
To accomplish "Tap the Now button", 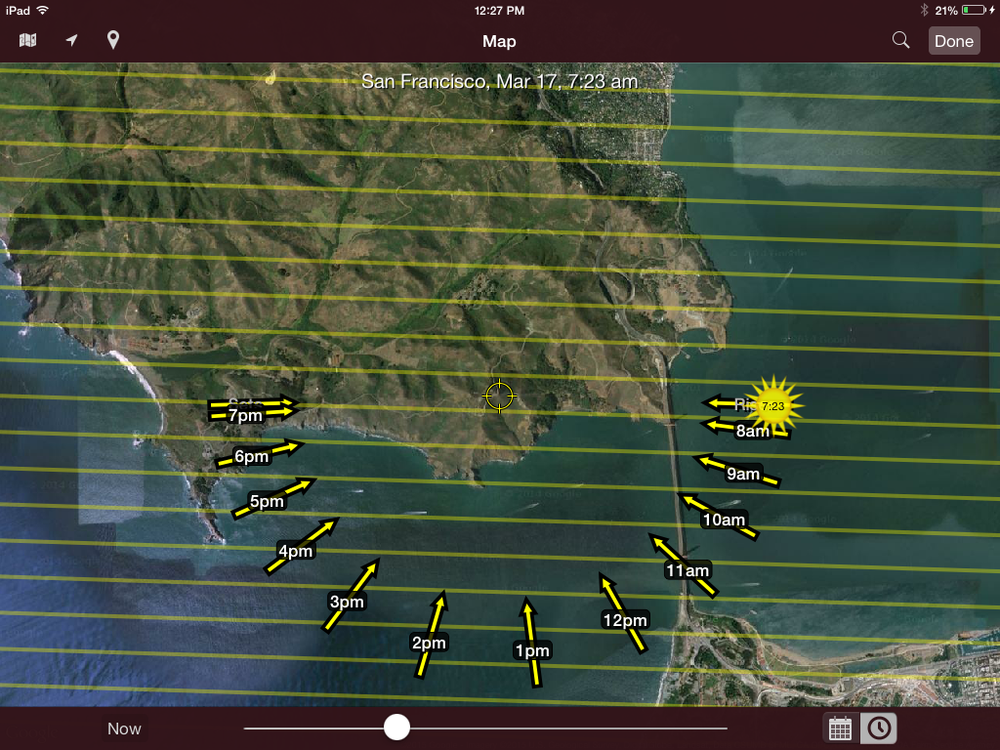I will 124,728.
